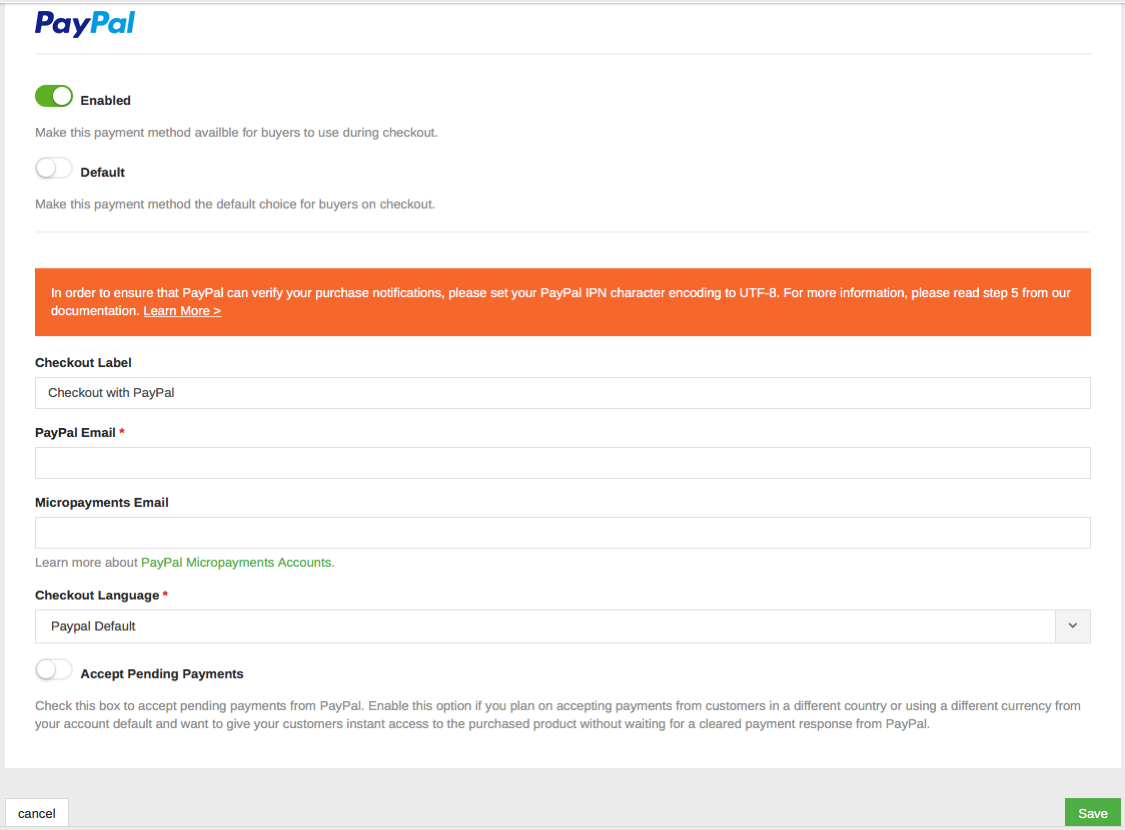
Task: Focus the PayPal Email input box
Action: coord(562,463)
